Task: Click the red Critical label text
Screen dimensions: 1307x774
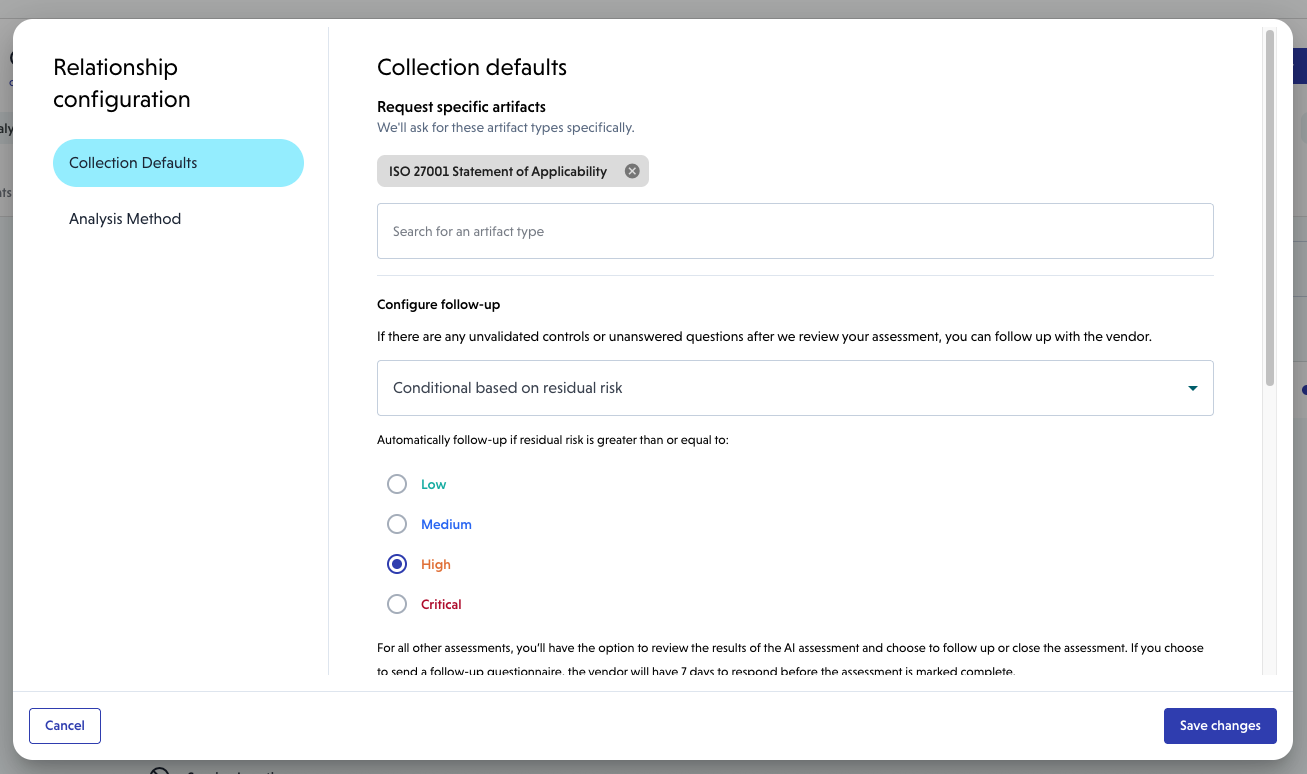Action: [441, 605]
